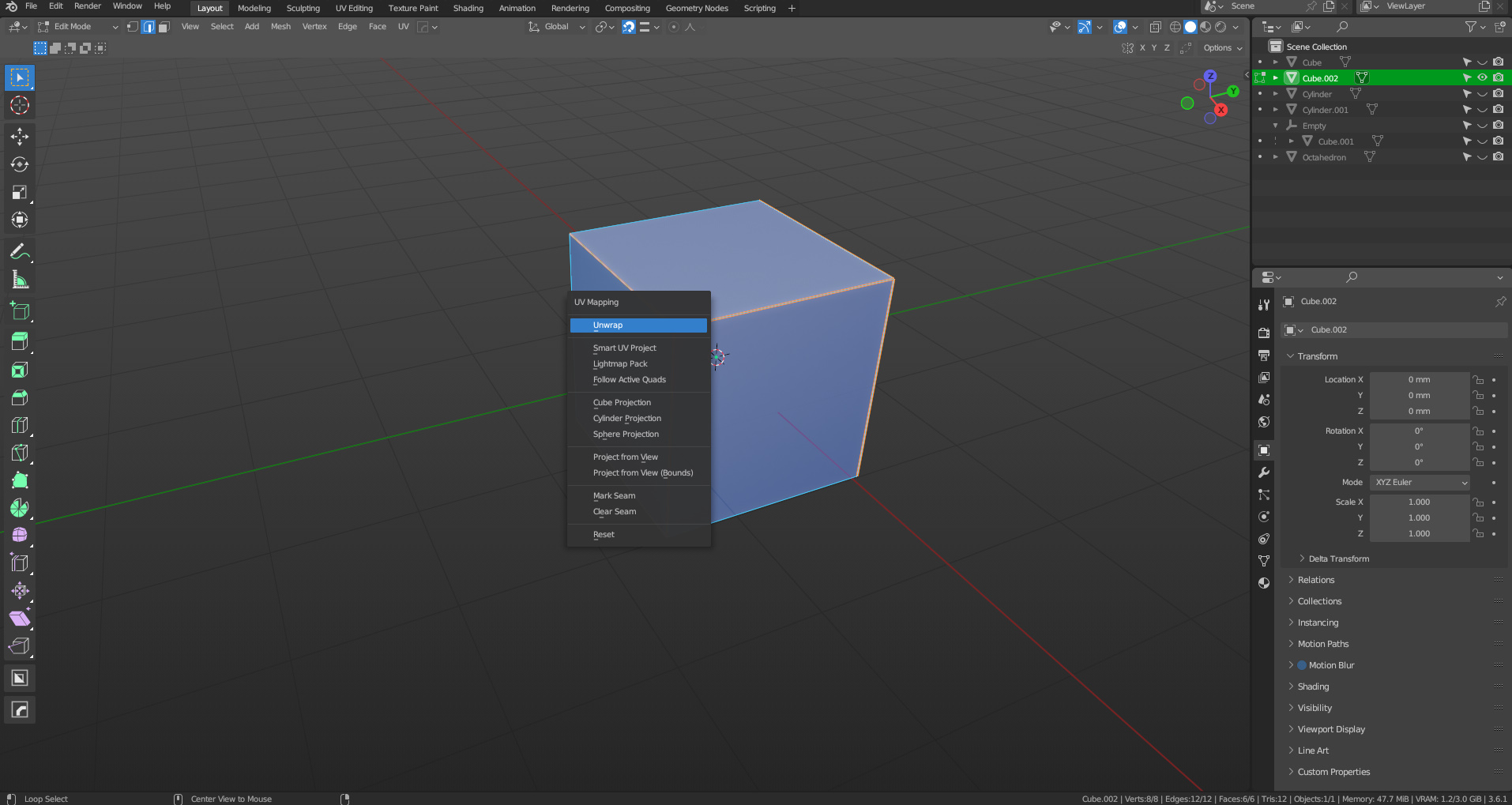Select the Annotate pencil tool

pyautogui.click(x=20, y=252)
